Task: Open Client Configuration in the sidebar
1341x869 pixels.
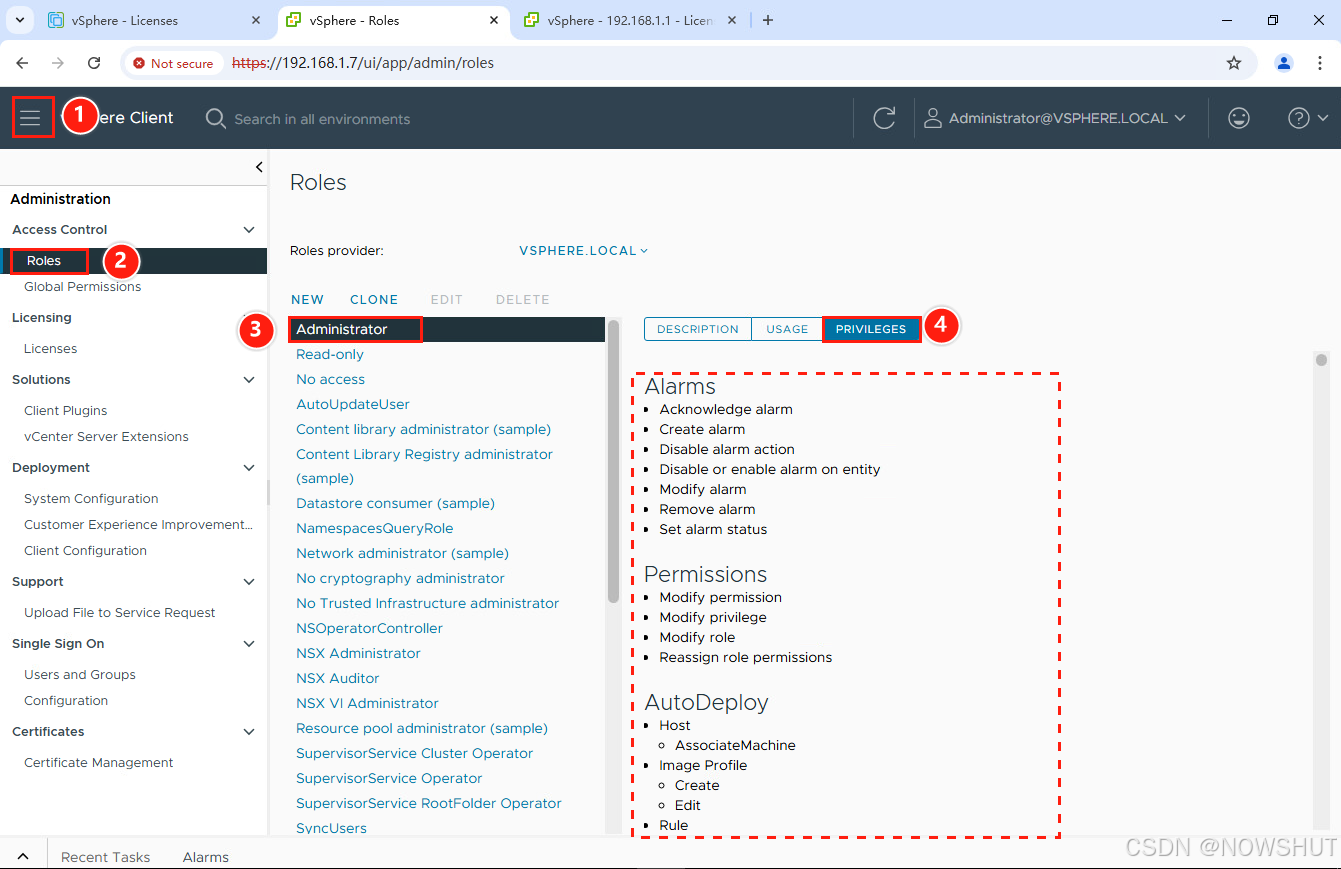Action: (x=86, y=551)
